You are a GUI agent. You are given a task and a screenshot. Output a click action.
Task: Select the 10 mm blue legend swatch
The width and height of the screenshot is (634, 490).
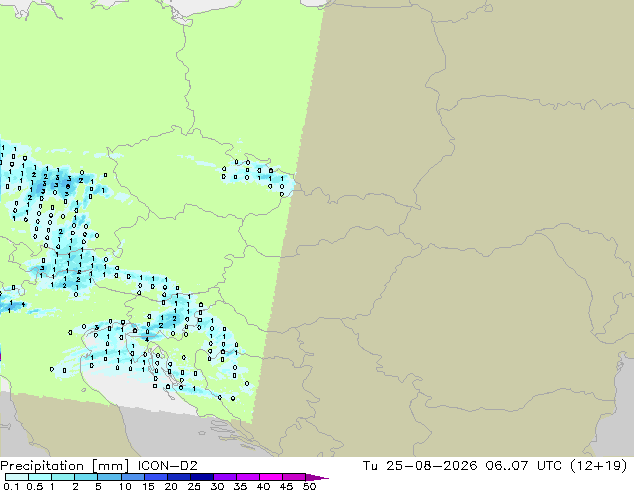[132, 477]
